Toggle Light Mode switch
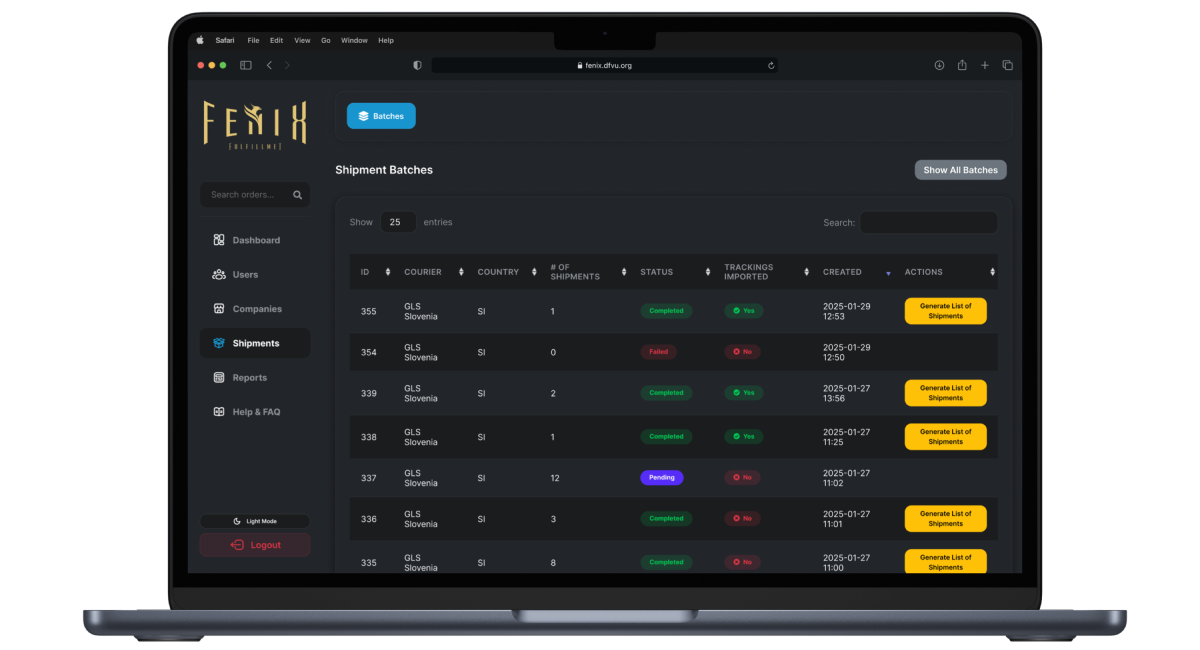This screenshot has height=650, width=1200. pyautogui.click(x=255, y=521)
